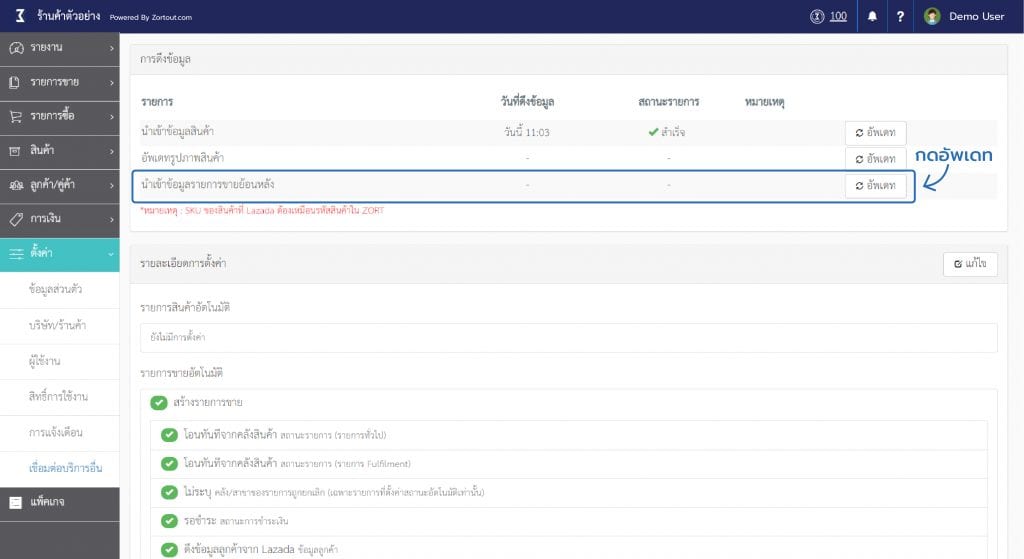Click the วันนี้ 11:03 date cell

(x=526, y=133)
